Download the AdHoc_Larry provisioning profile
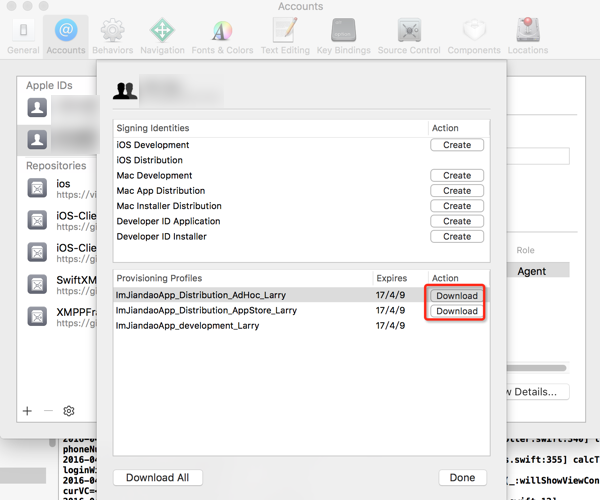The height and width of the screenshot is (500, 600). [x=457, y=296]
